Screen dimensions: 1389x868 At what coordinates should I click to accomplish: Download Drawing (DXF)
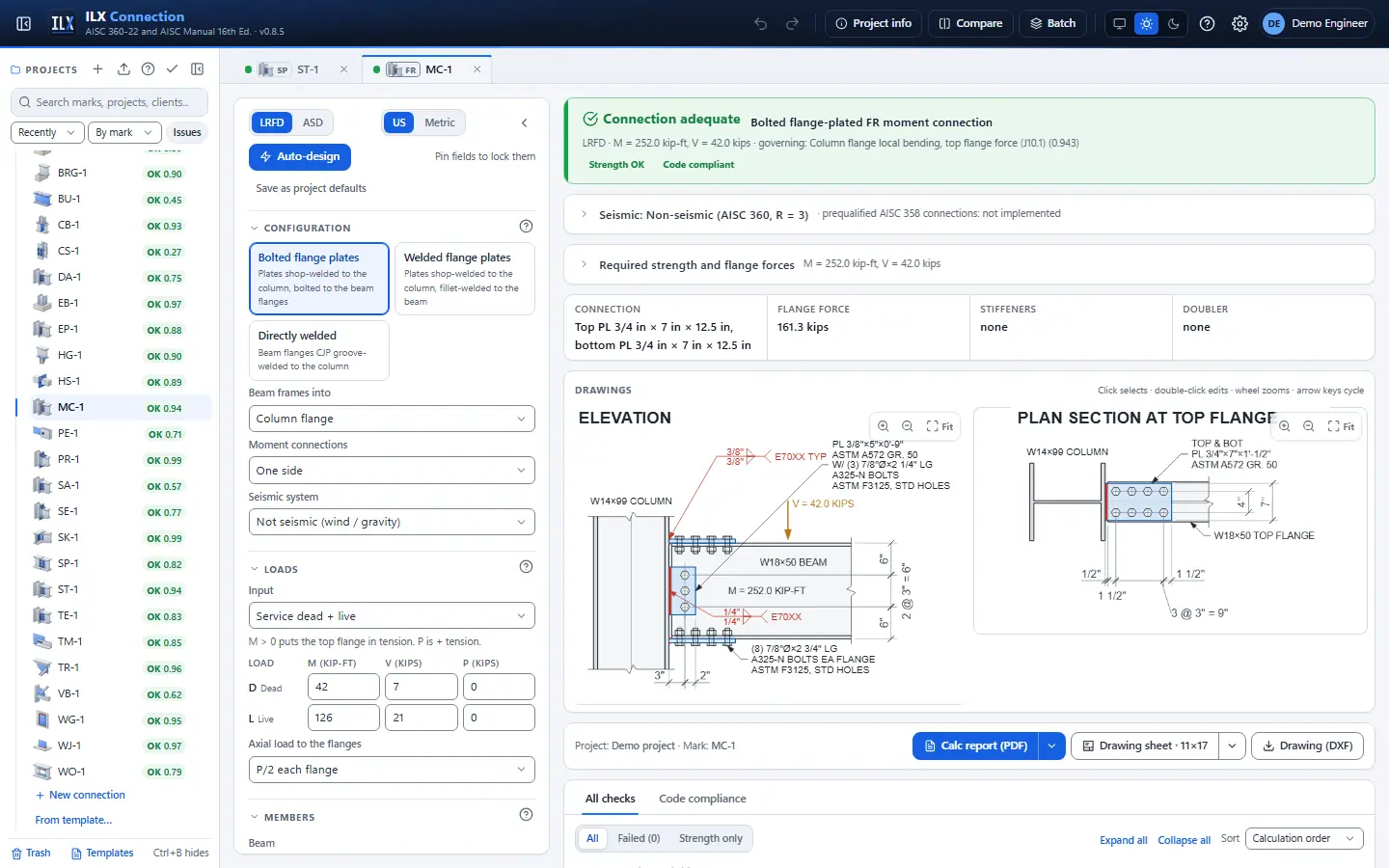[1307, 746]
